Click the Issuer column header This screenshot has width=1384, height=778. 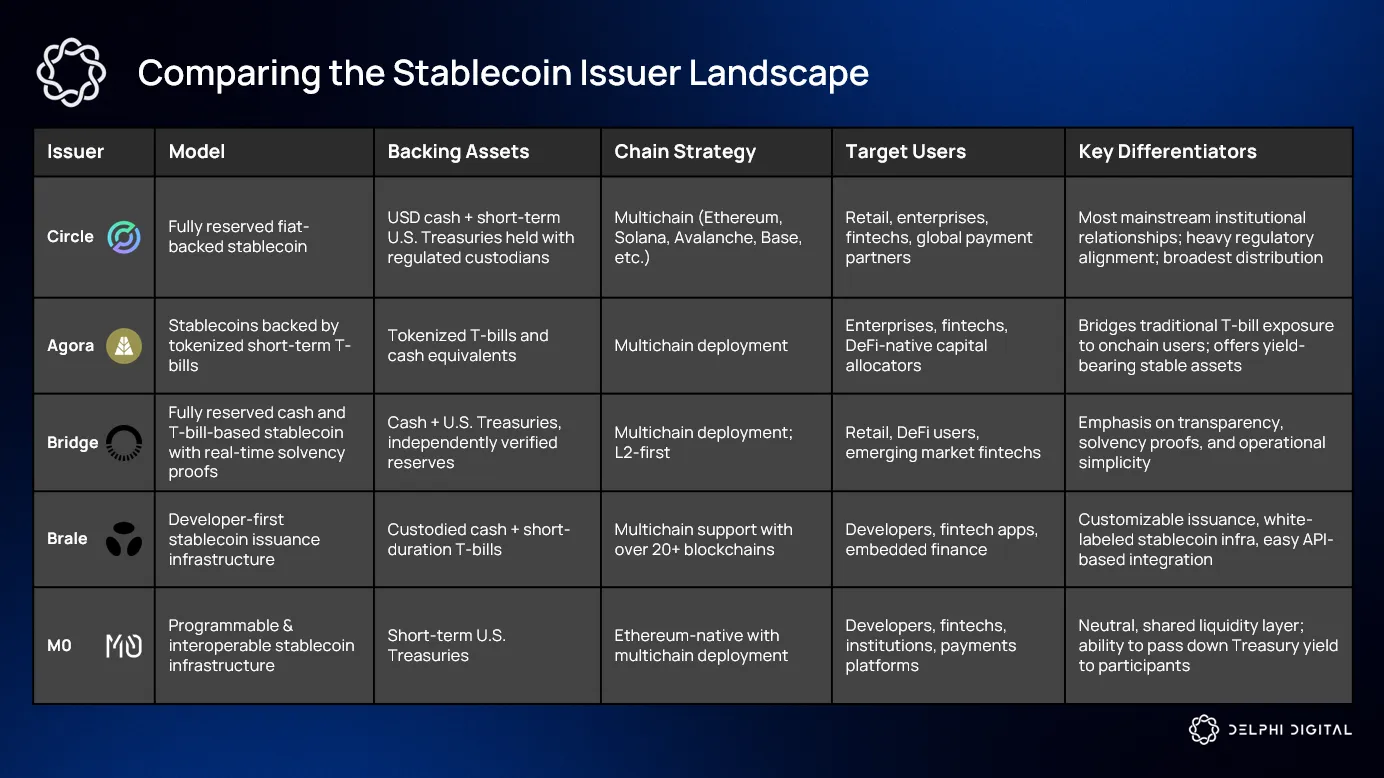coord(76,152)
